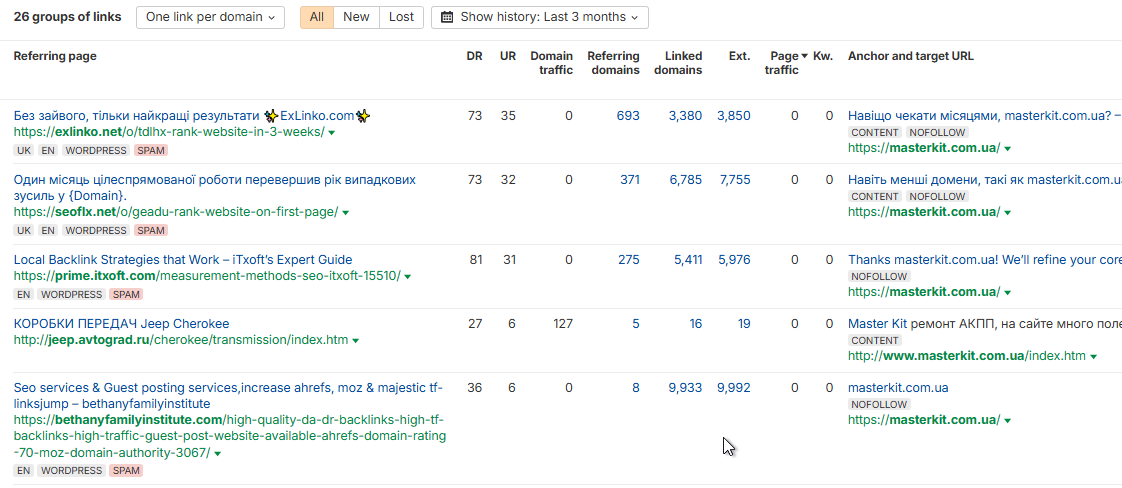Open the iTxoft's Expert Guide page link
The width and height of the screenshot is (1122, 488).
click(183, 260)
